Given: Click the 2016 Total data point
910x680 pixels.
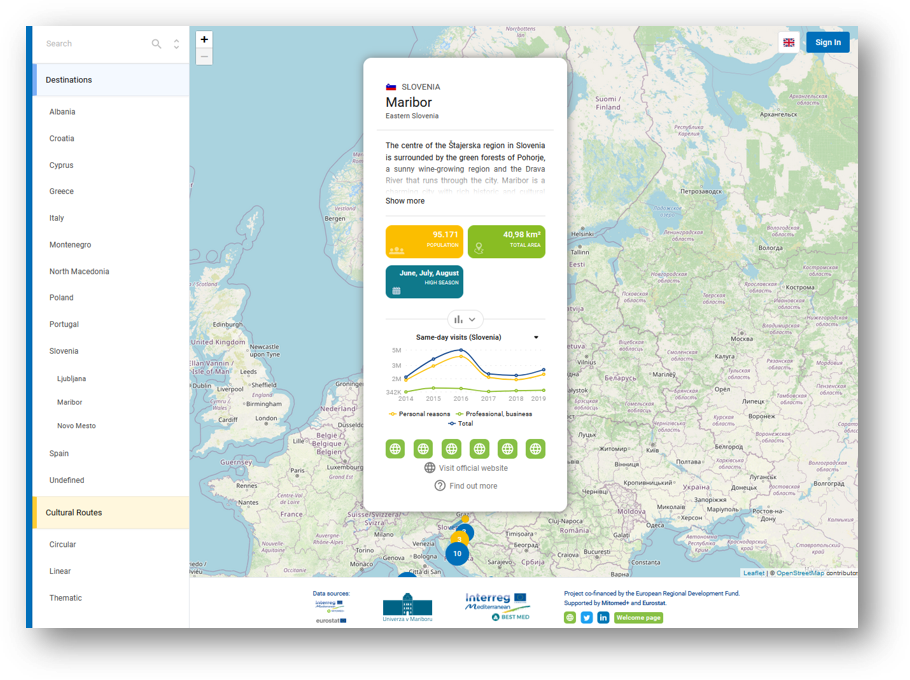Looking at the screenshot, I should (461, 350).
